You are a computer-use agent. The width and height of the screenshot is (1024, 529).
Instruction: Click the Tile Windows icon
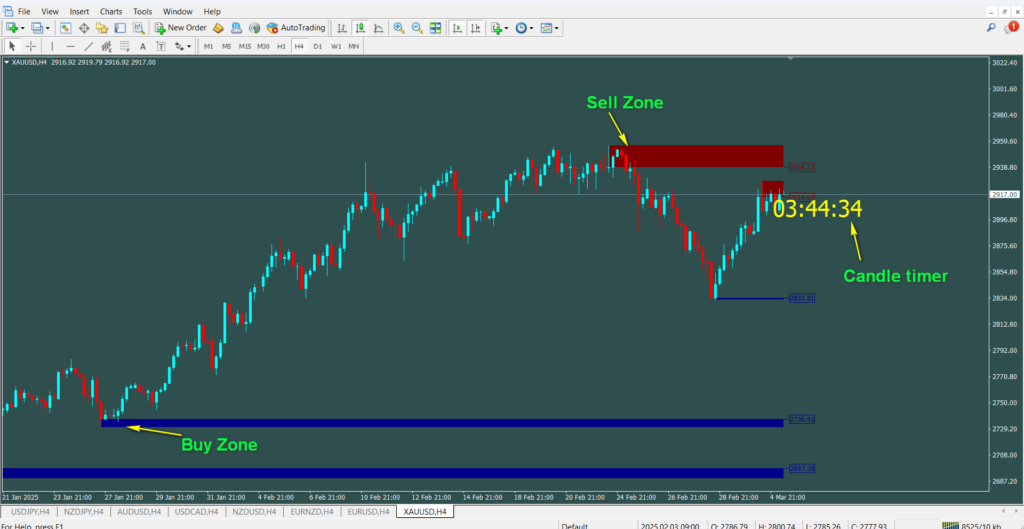point(436,28)
